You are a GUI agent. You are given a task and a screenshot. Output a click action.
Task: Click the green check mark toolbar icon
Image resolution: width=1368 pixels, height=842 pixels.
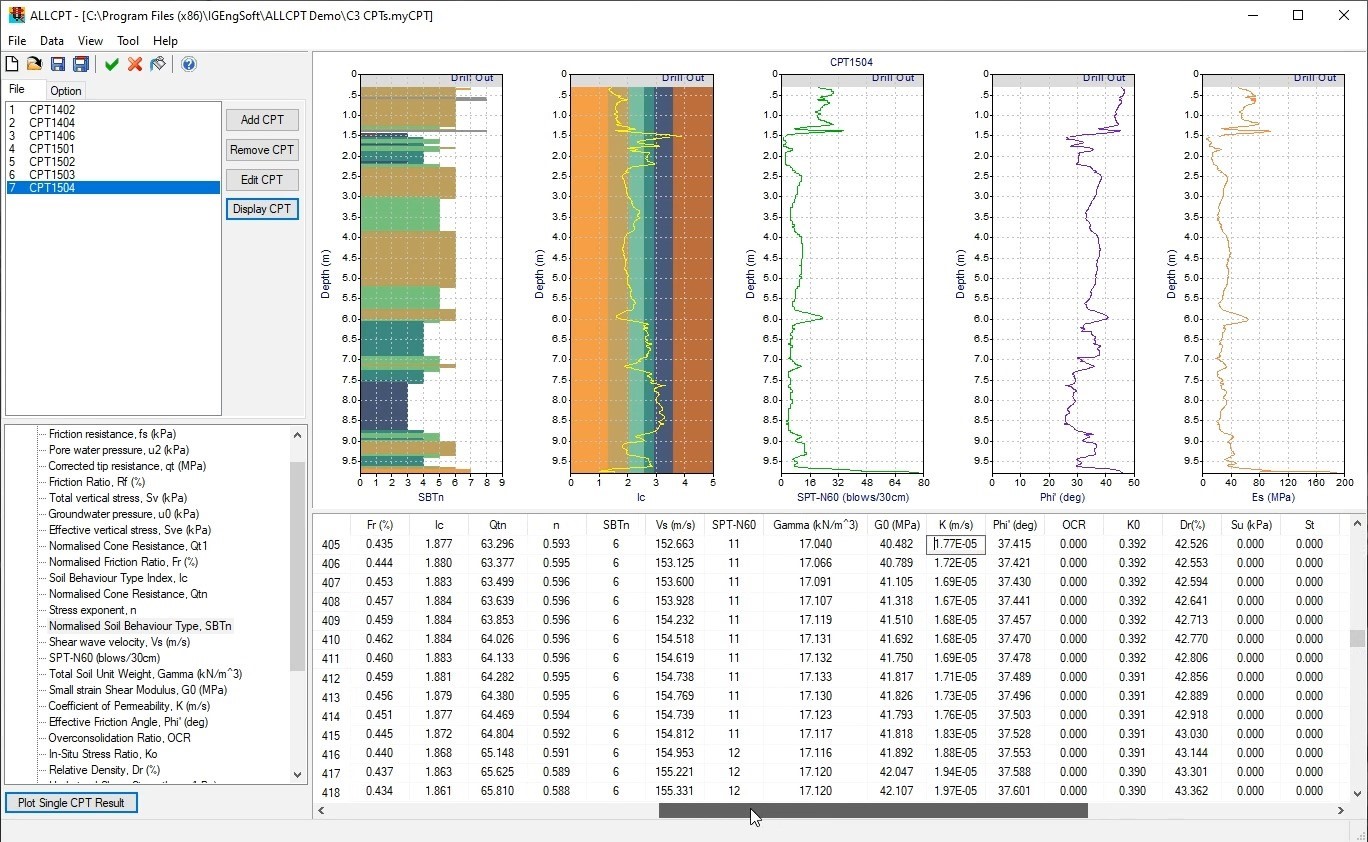pyautogui.click(x=112, y=64)
